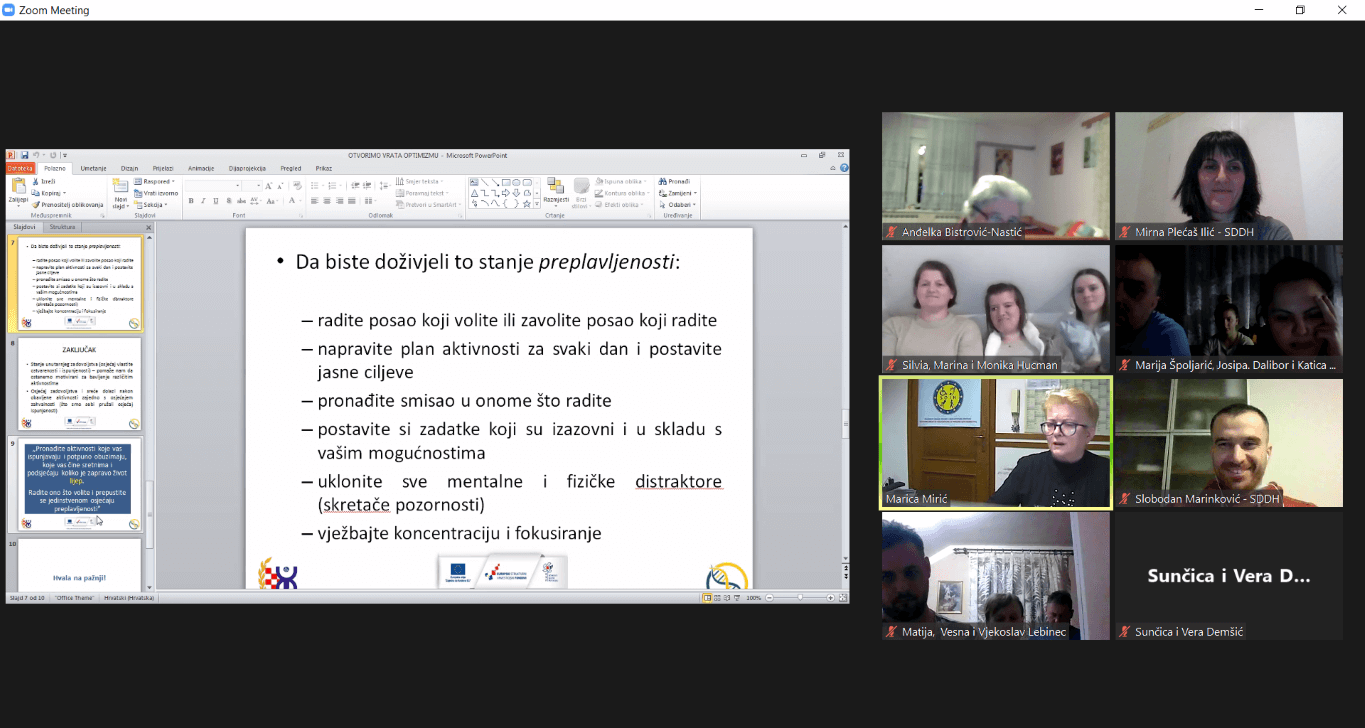Image resolution: width=1365 pixels, height=728 pixels.
Task: Click the Vrati izvorno button
Action: click(x=158, y=193)
